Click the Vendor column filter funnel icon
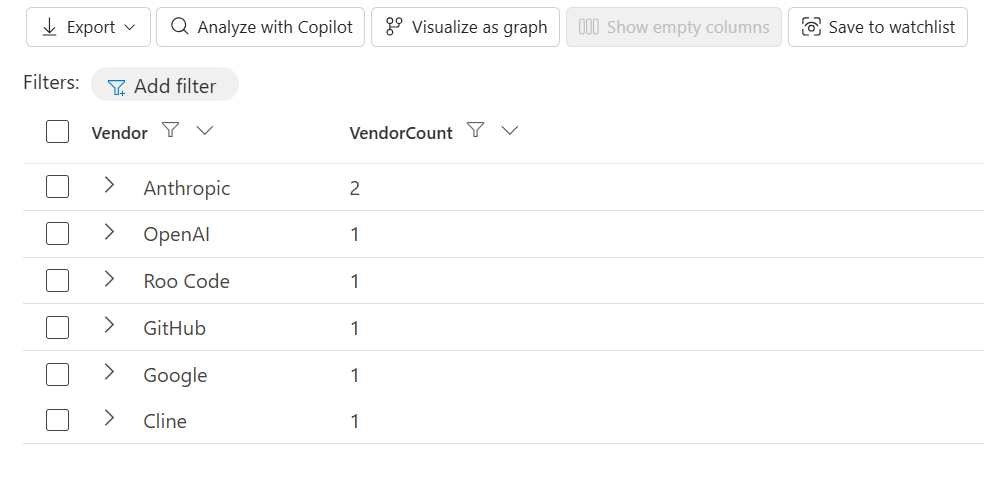 click(170, 130)
